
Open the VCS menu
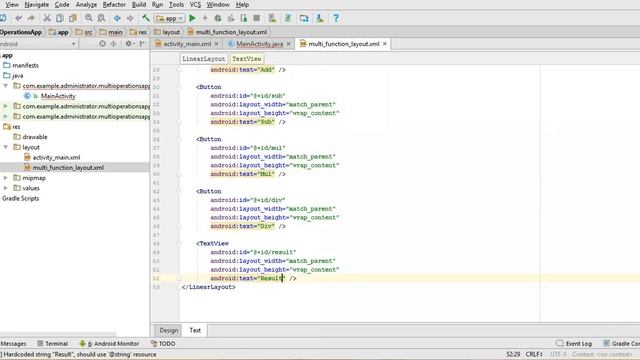pos(195,5)
